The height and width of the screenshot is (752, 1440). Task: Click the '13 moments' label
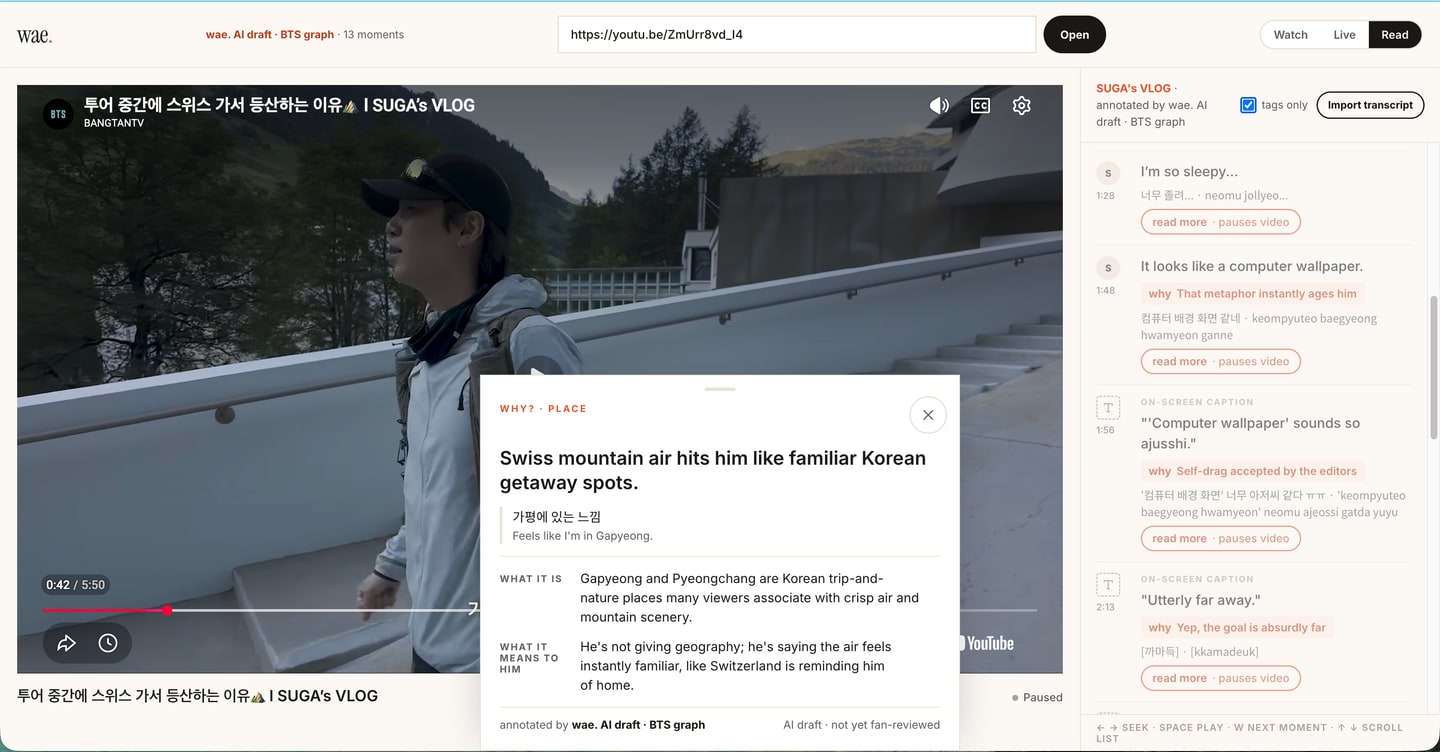[x=373, y=34]
